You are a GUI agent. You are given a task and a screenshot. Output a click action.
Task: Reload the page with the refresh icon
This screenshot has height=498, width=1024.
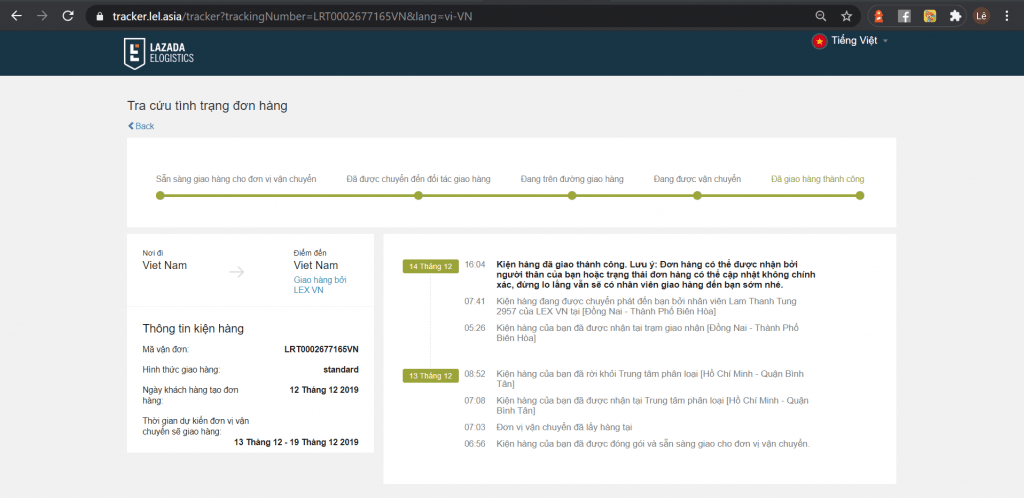tap(68, 16)
